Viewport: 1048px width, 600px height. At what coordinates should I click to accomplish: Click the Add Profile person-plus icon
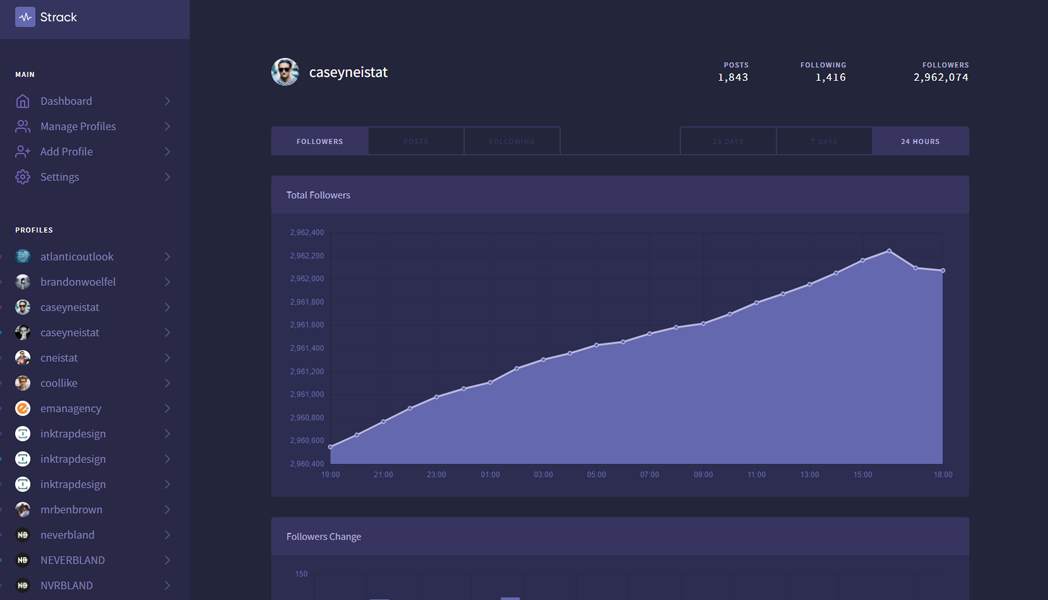pos(23,151)
